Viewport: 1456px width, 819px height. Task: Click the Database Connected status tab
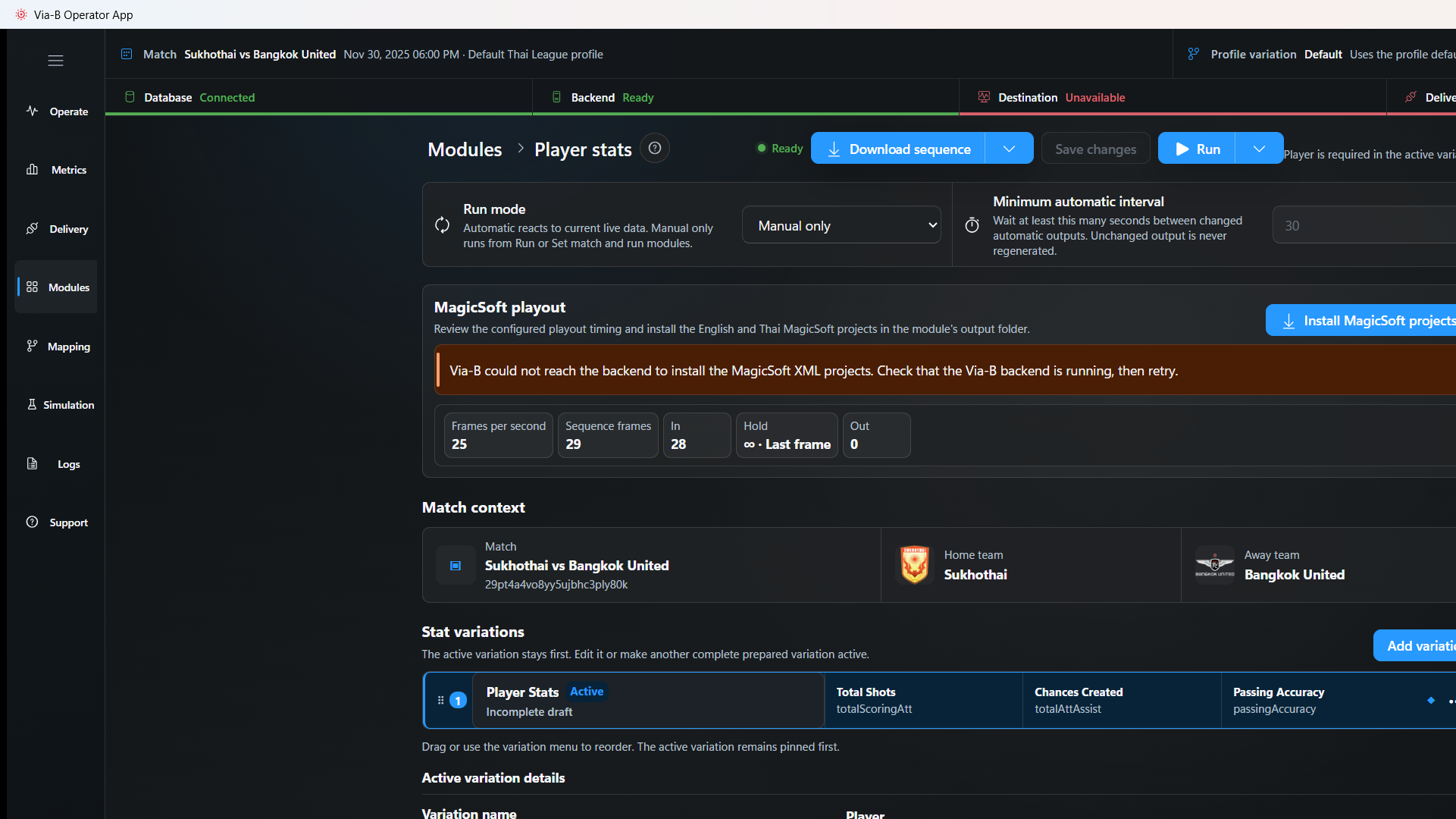coord(318,97)
